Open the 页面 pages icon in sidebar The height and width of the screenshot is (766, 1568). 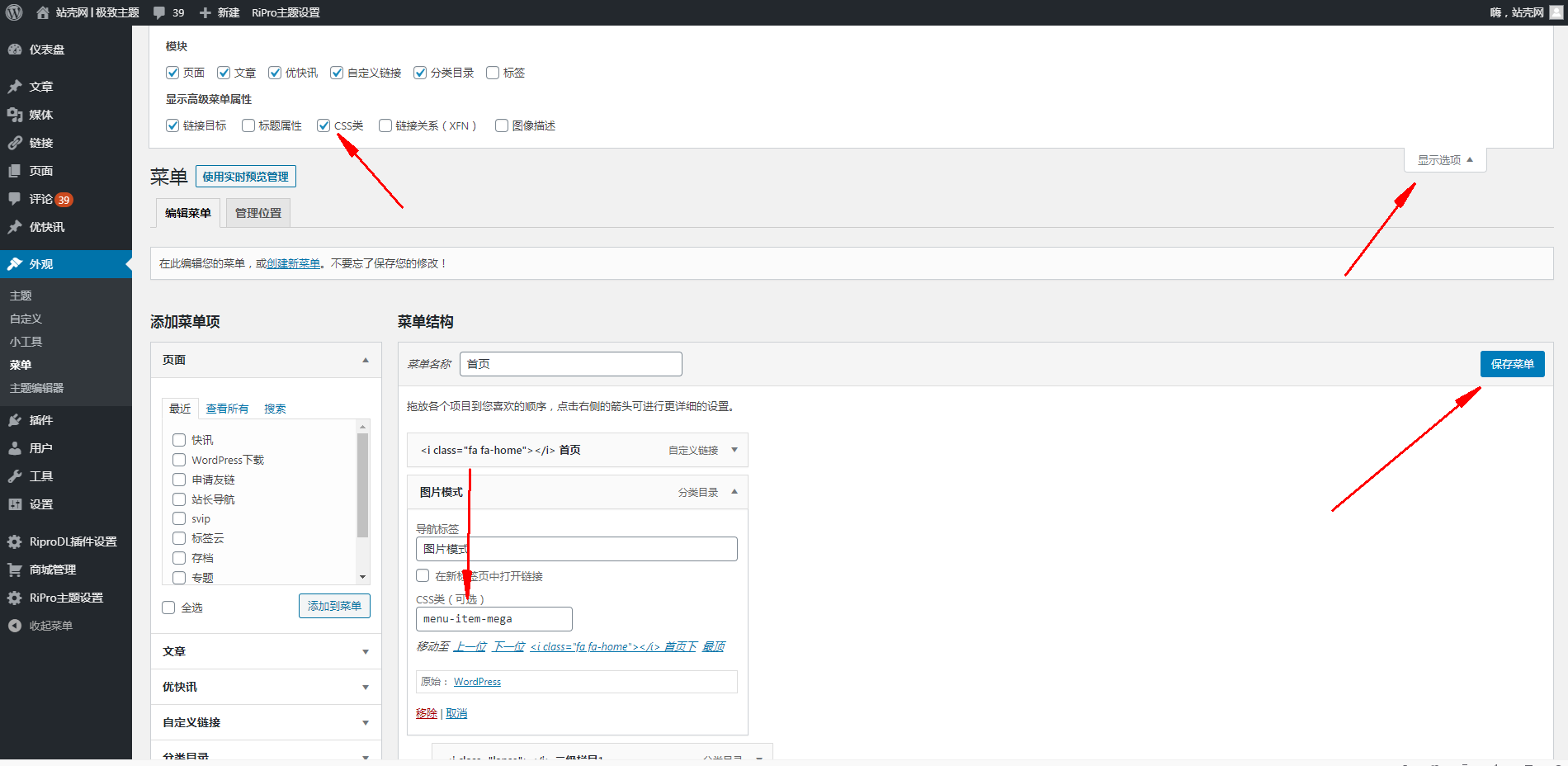click(15, 171)
